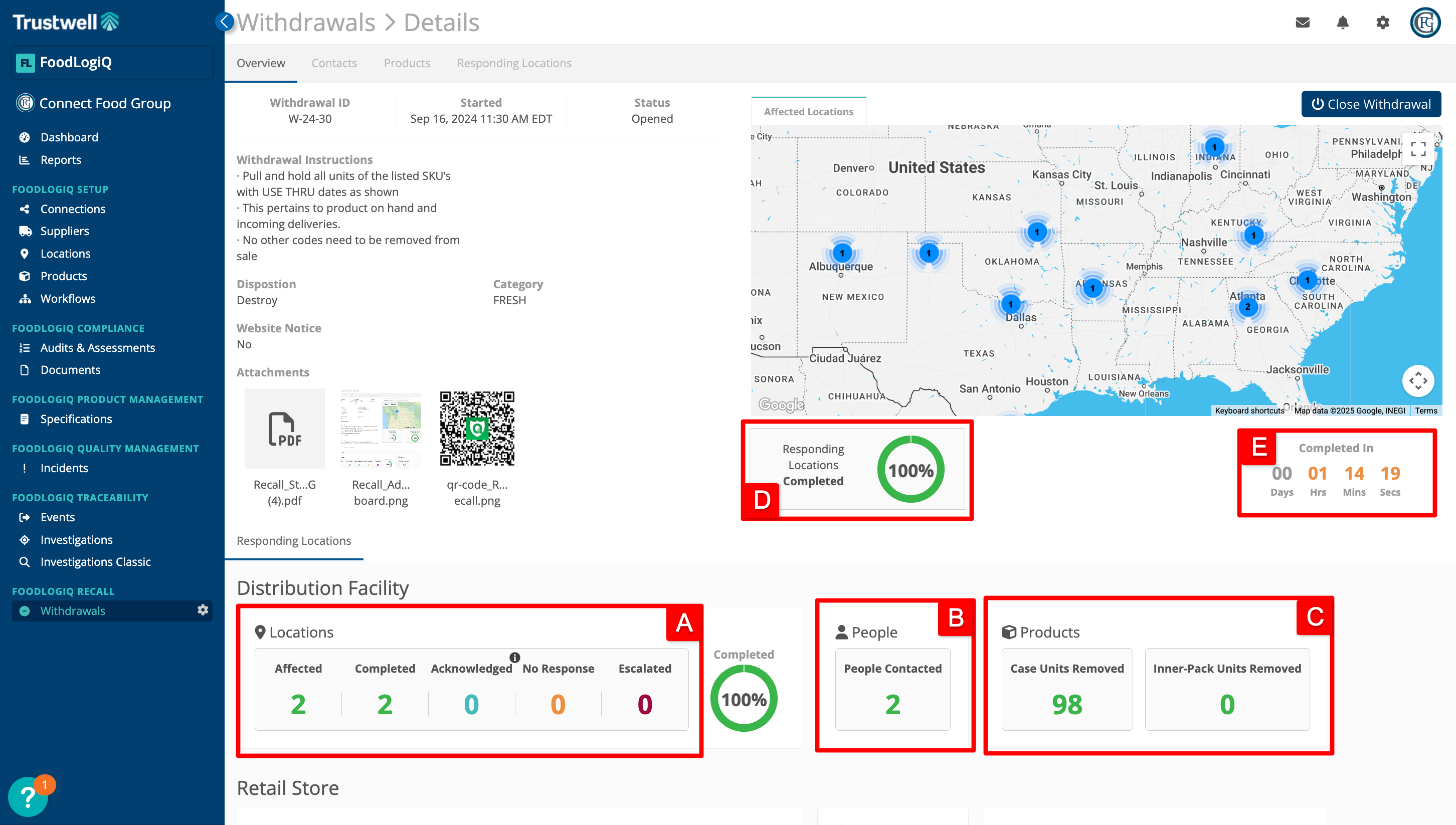Screen dimensions: 1456x825
Task: Click the No Response locations count
Action: pyautogui.click(x=558, y=704)
